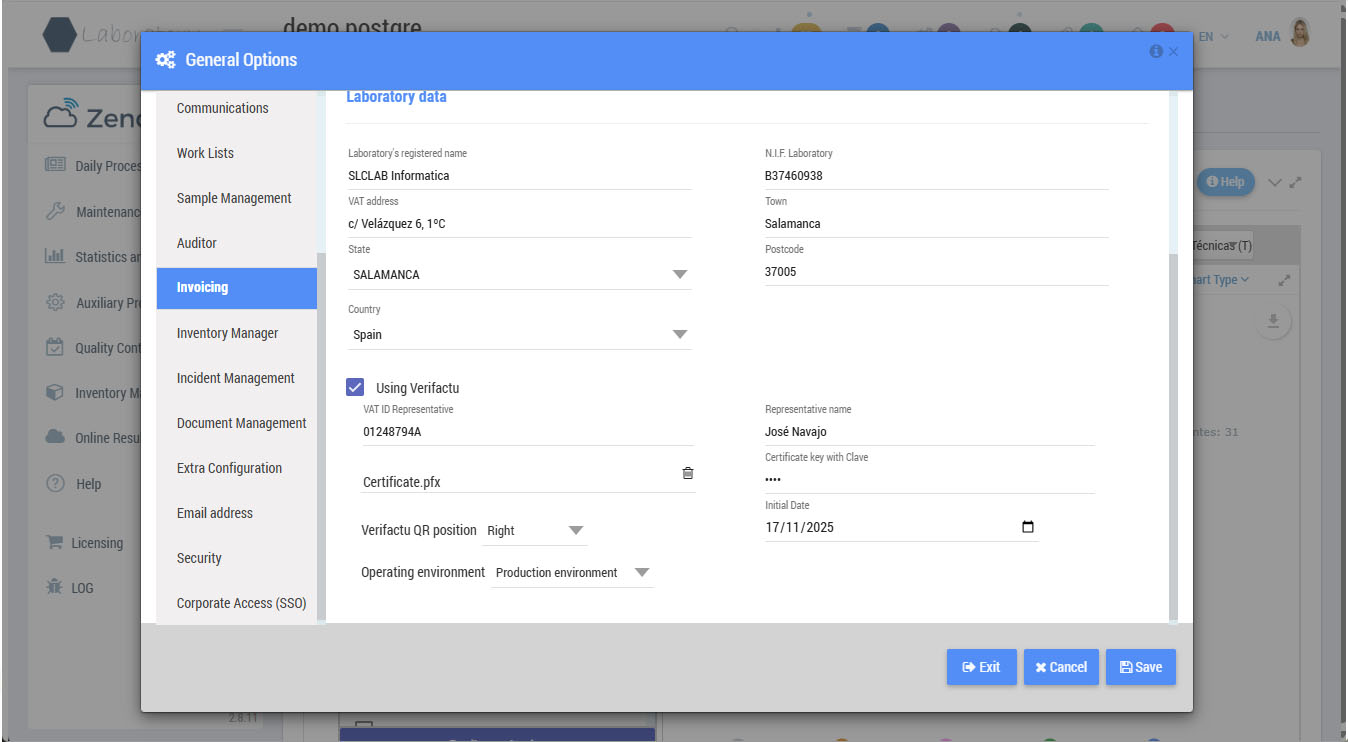The width and height of the screenshot is (1348, 742).
Task: Open the Verifactu QR position dropdown
Action: click(x=535, y=530)
